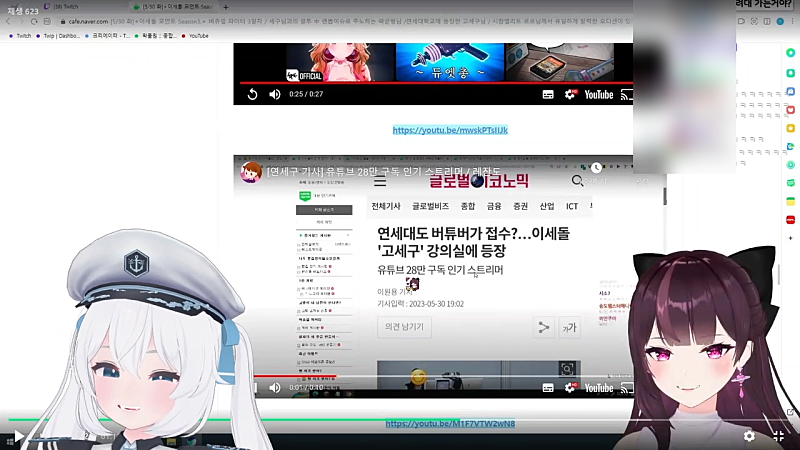Click the 글로벌비즈 menu item

click(430, 206)
